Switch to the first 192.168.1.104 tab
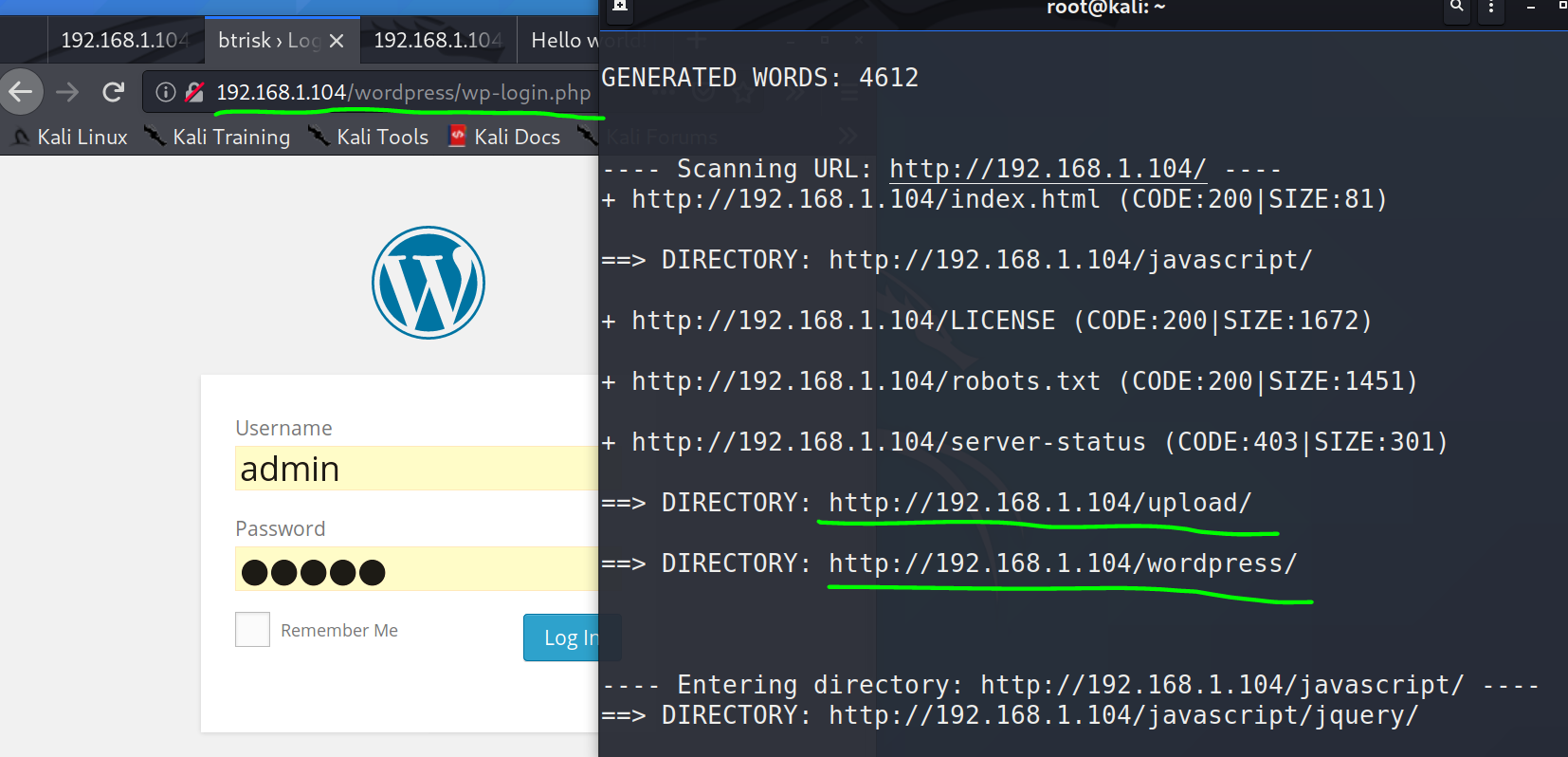 click(x=123, y=41)
